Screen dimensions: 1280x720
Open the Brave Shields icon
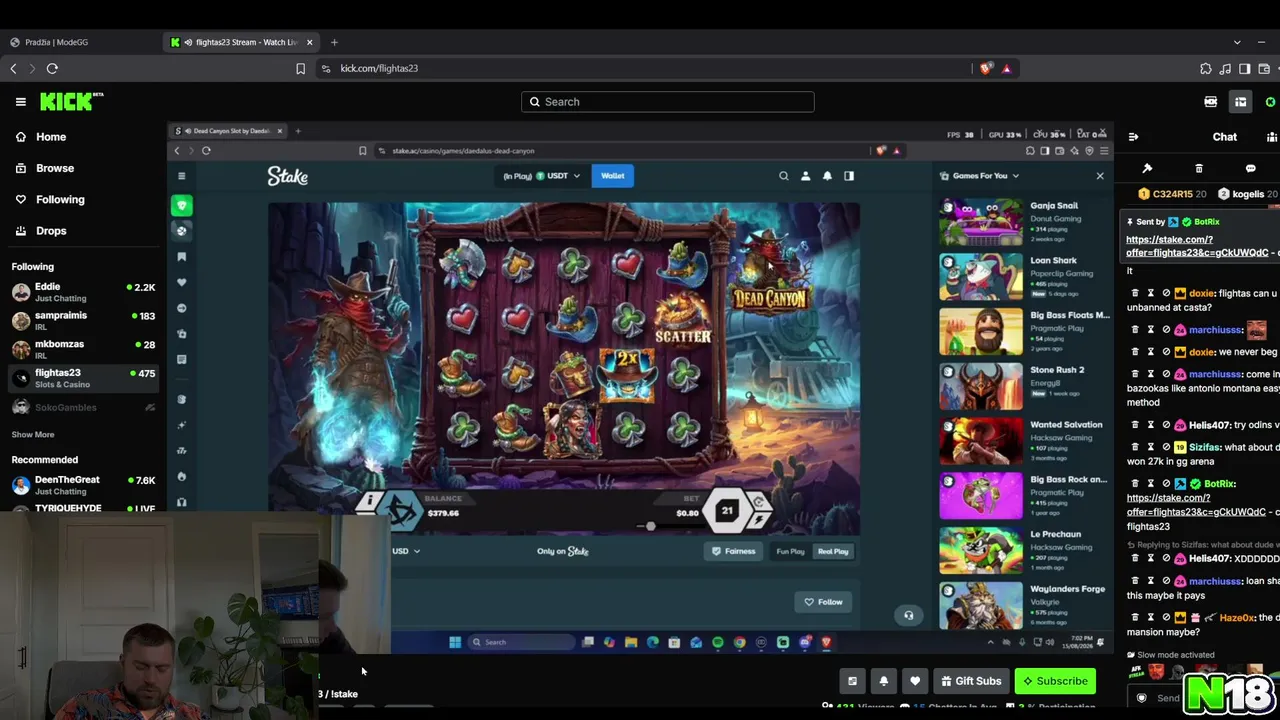click(986, 68)
